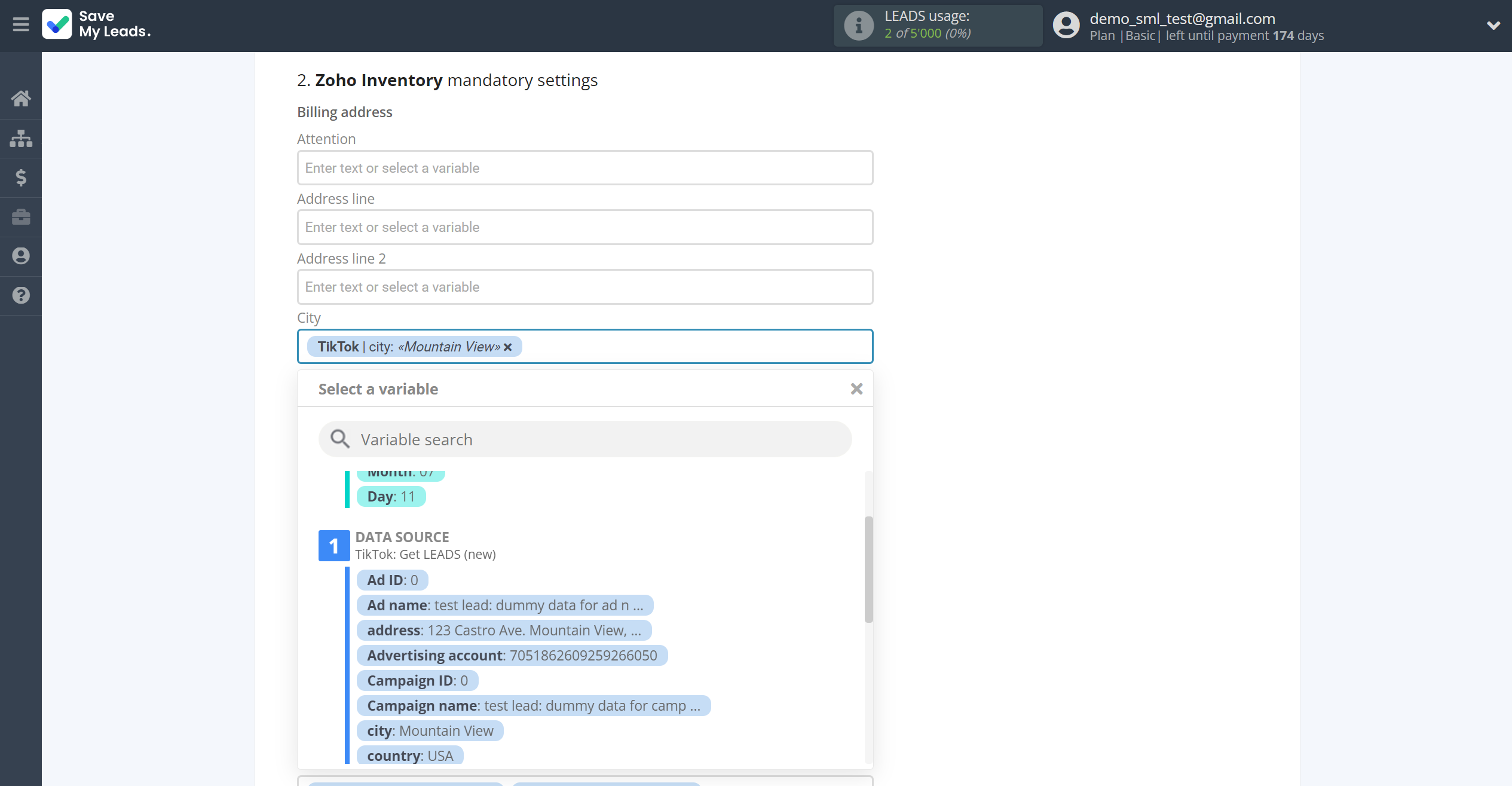Click the LEADS usage info icon

(x=858, y=26)
